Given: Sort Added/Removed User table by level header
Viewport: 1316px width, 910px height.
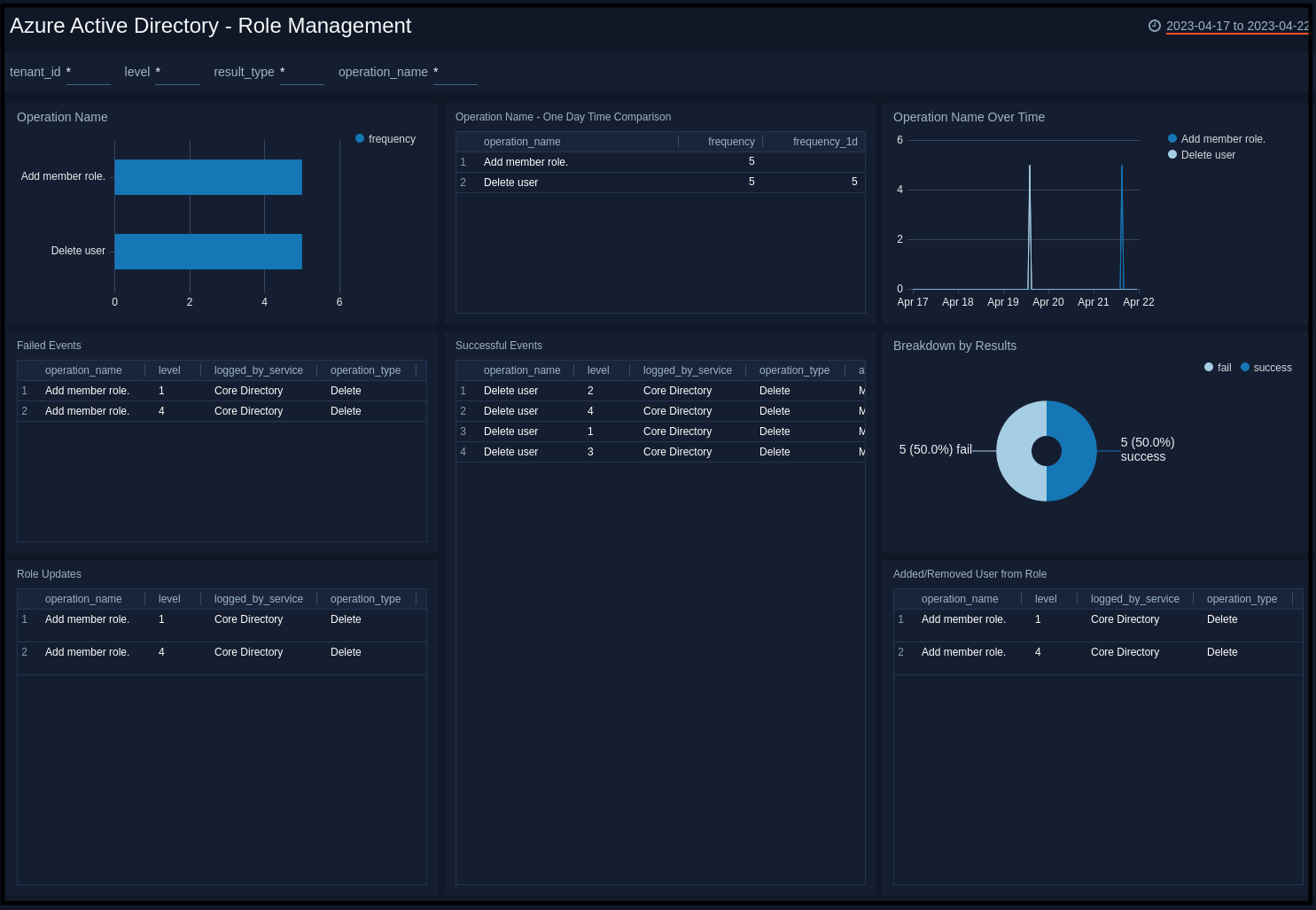Looking at the screenshot, I should pos(1046,599).
